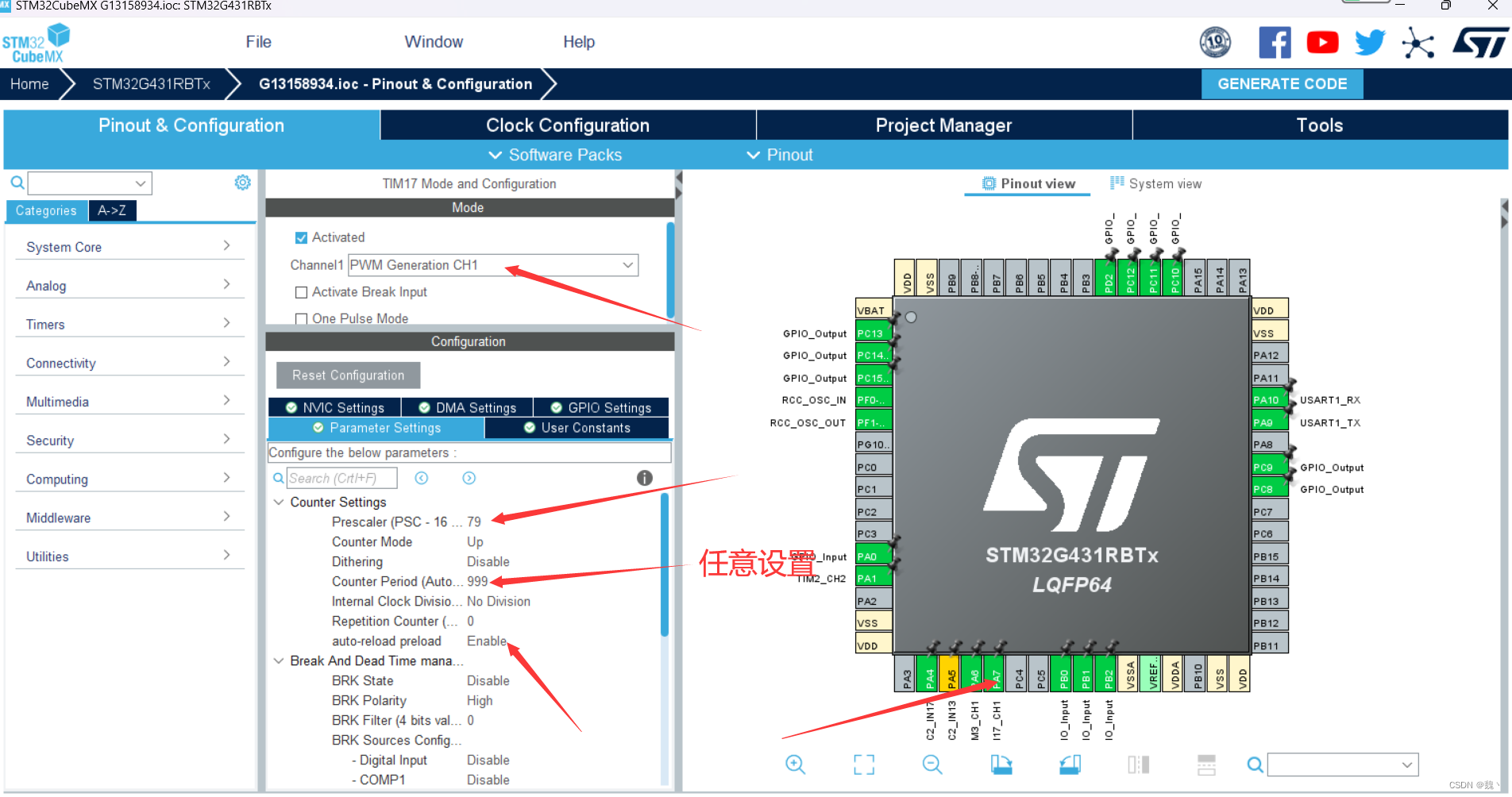Screen dimensions: 1512x797
Task: Click the yellow PA5 pin
Action: 951,674
